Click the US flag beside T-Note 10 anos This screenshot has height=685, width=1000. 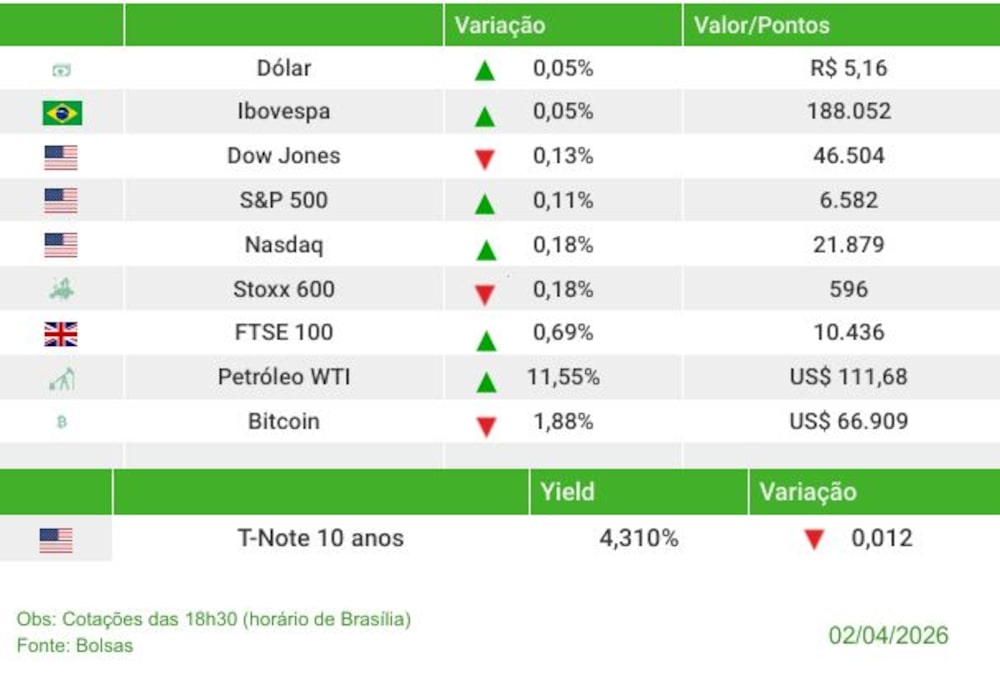pos(56,540)
